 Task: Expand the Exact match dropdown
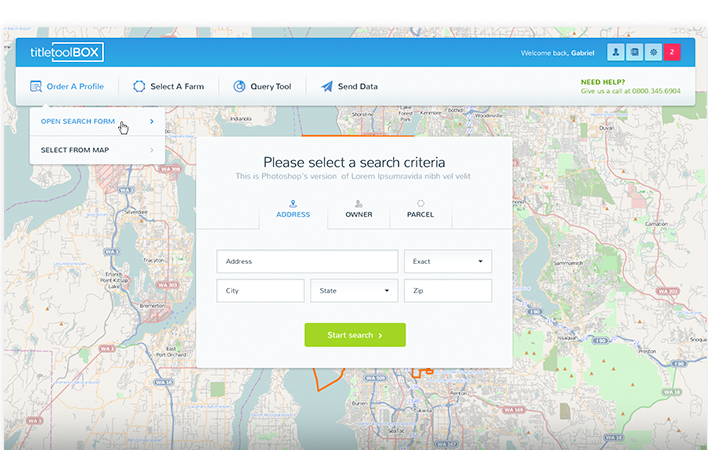click(x=447, y=261)
